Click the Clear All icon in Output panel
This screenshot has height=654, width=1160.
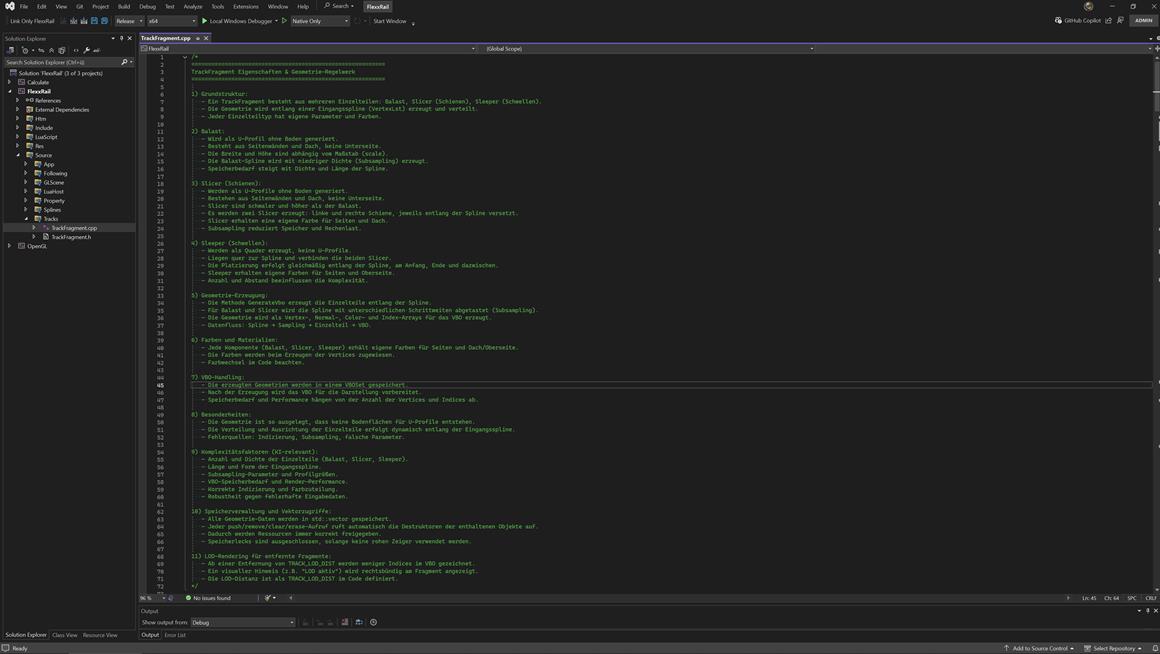pyautogui.click(x=345, y=622)
